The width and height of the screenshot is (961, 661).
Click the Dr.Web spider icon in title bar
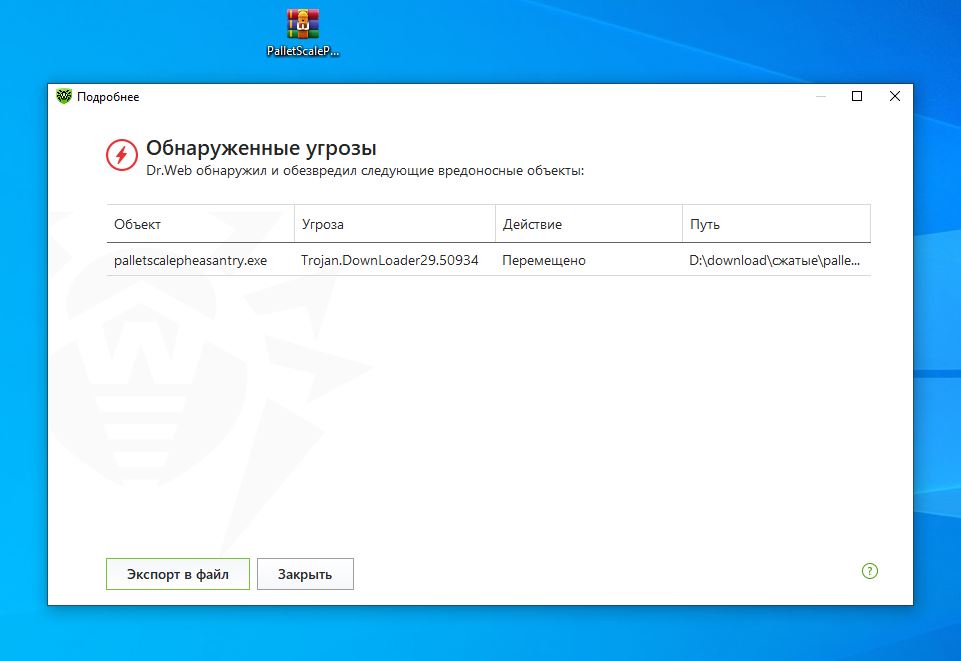64,96
